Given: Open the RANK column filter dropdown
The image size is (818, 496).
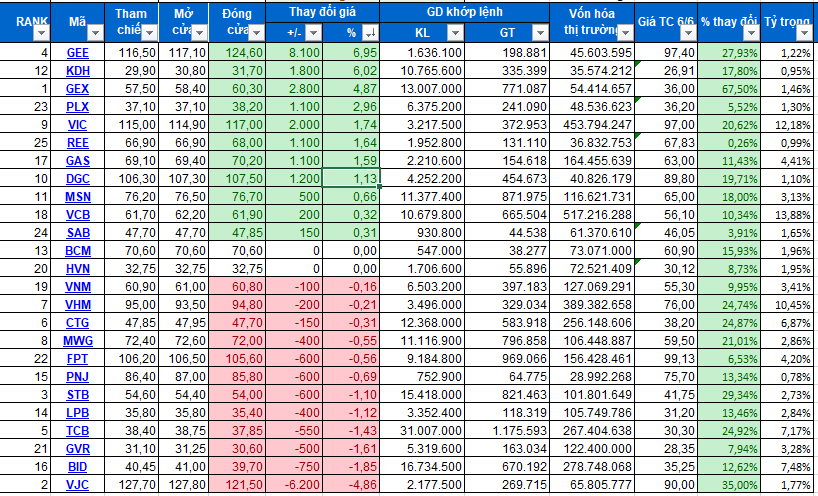Looking at the screenshot, I should coord(41,33).
